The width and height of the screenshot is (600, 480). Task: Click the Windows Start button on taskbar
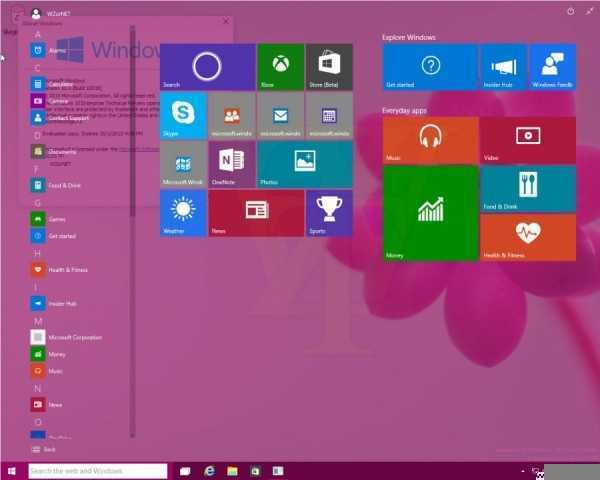coord(12,471)
